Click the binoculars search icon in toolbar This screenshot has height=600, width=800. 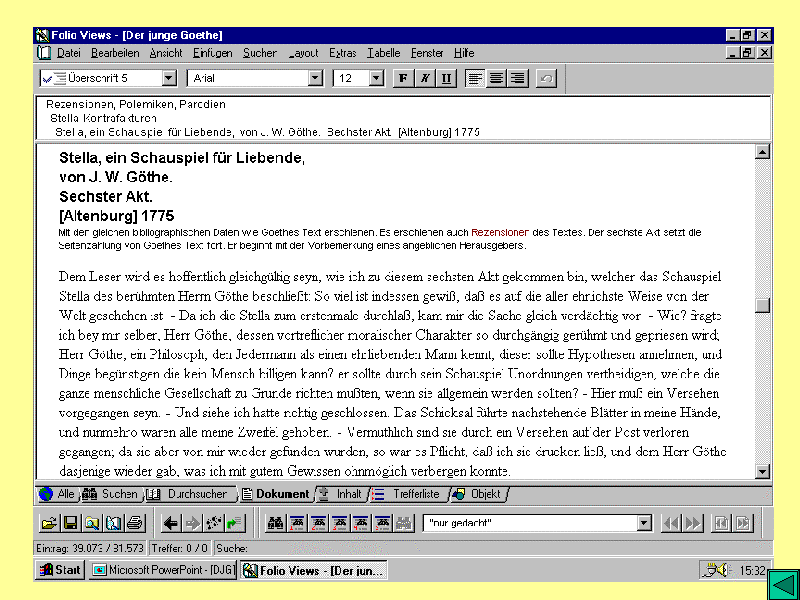pos(276,523)
